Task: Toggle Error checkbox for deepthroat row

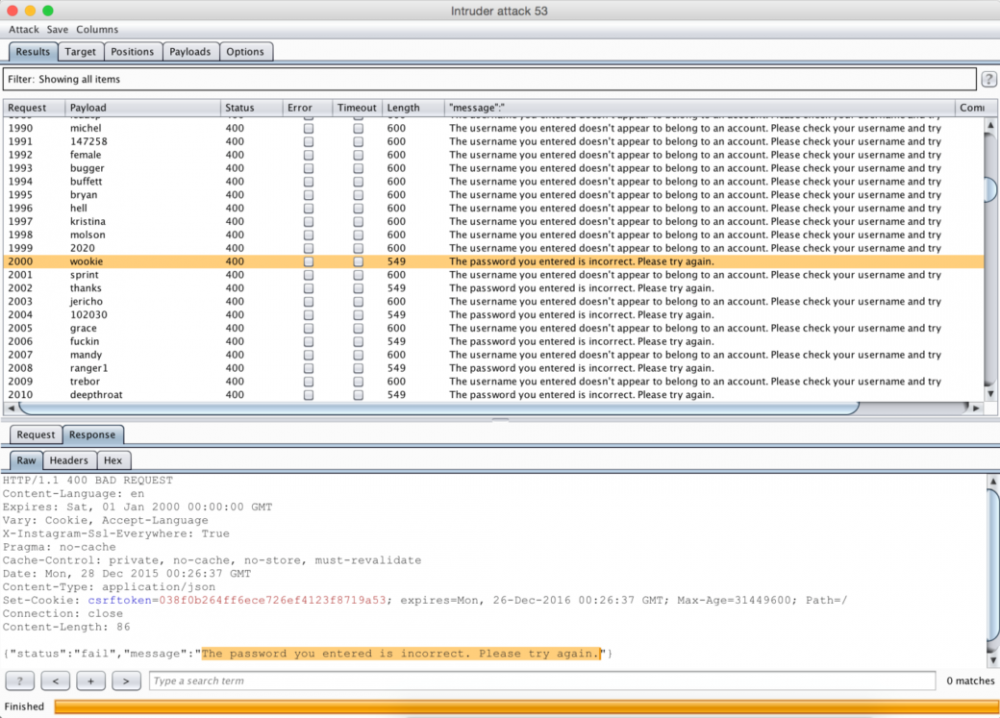Action: pos(308,395)
